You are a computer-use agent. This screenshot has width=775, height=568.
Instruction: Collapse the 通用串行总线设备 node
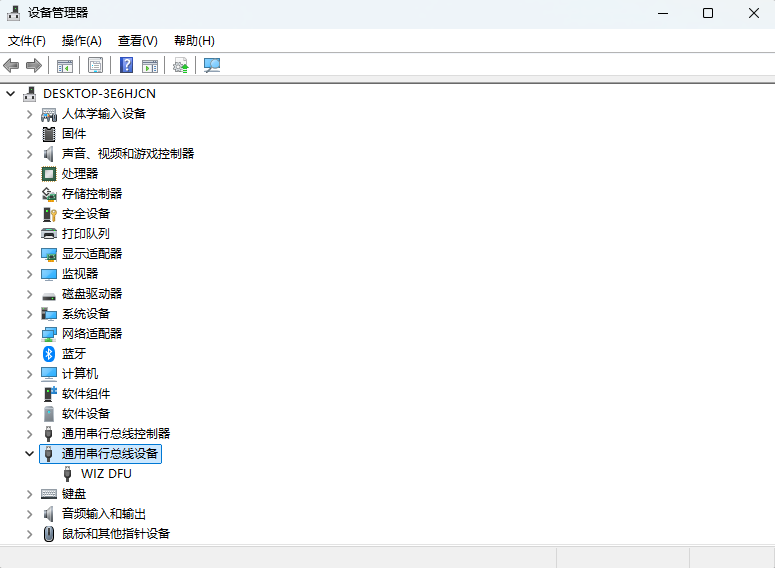(x=30, y=454)
